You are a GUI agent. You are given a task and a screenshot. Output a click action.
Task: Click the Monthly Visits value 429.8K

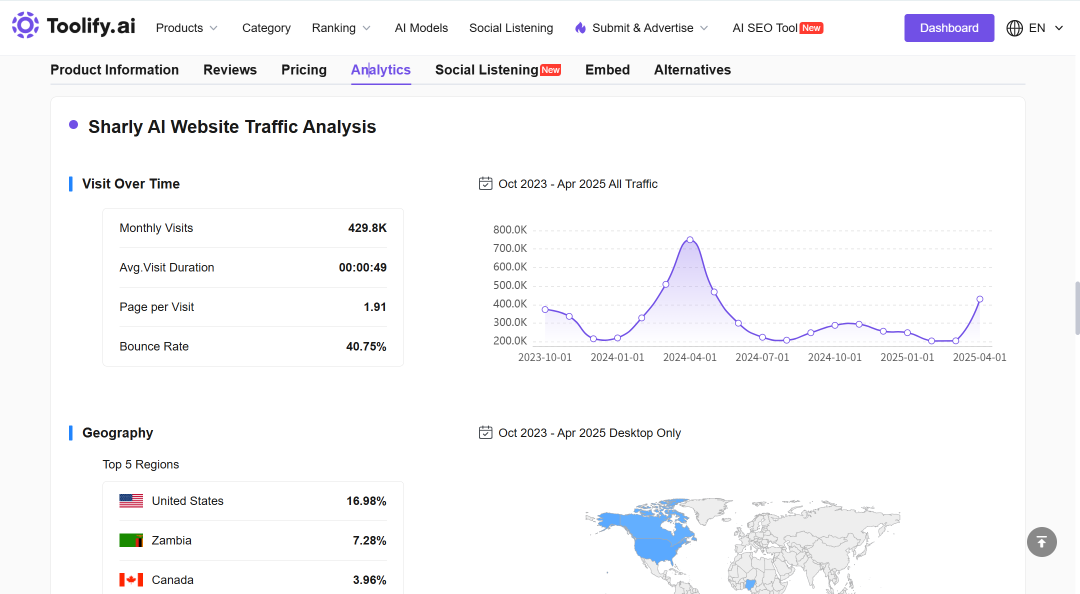click(x=367, y=228)
